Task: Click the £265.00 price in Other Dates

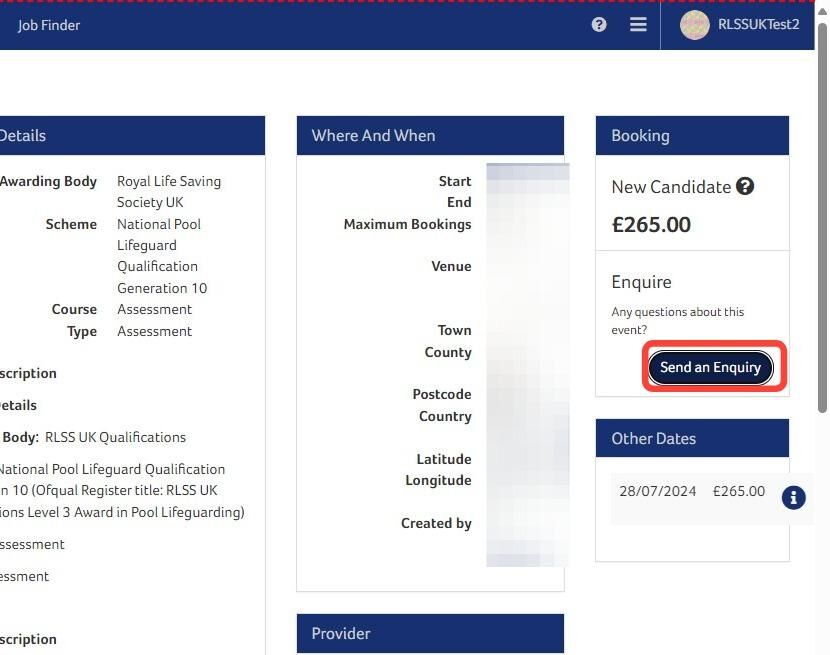Action: coord(738,491)
